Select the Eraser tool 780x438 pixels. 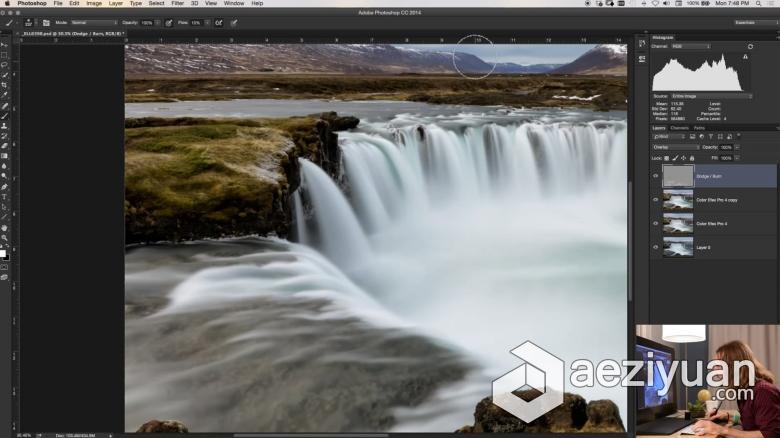pos(4,146)
